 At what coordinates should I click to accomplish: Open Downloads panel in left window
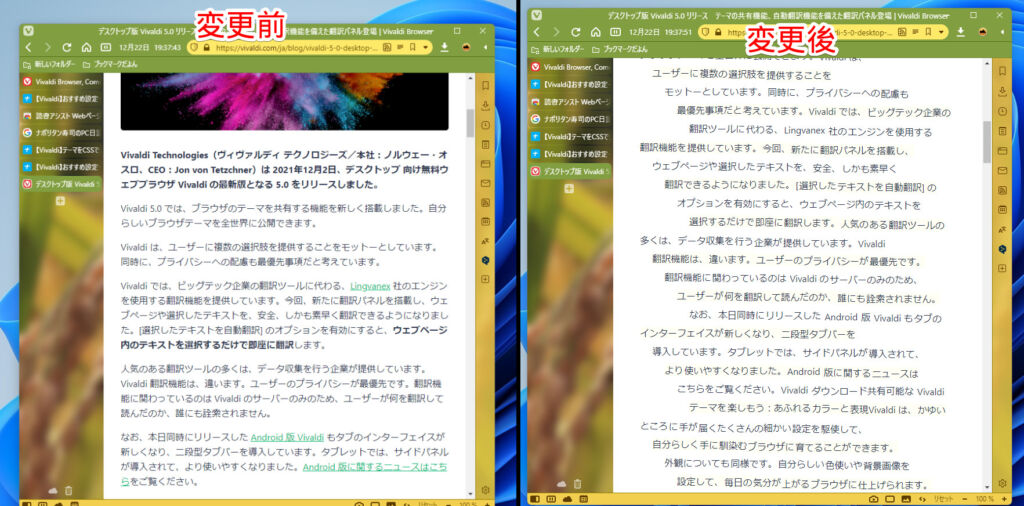485,106
